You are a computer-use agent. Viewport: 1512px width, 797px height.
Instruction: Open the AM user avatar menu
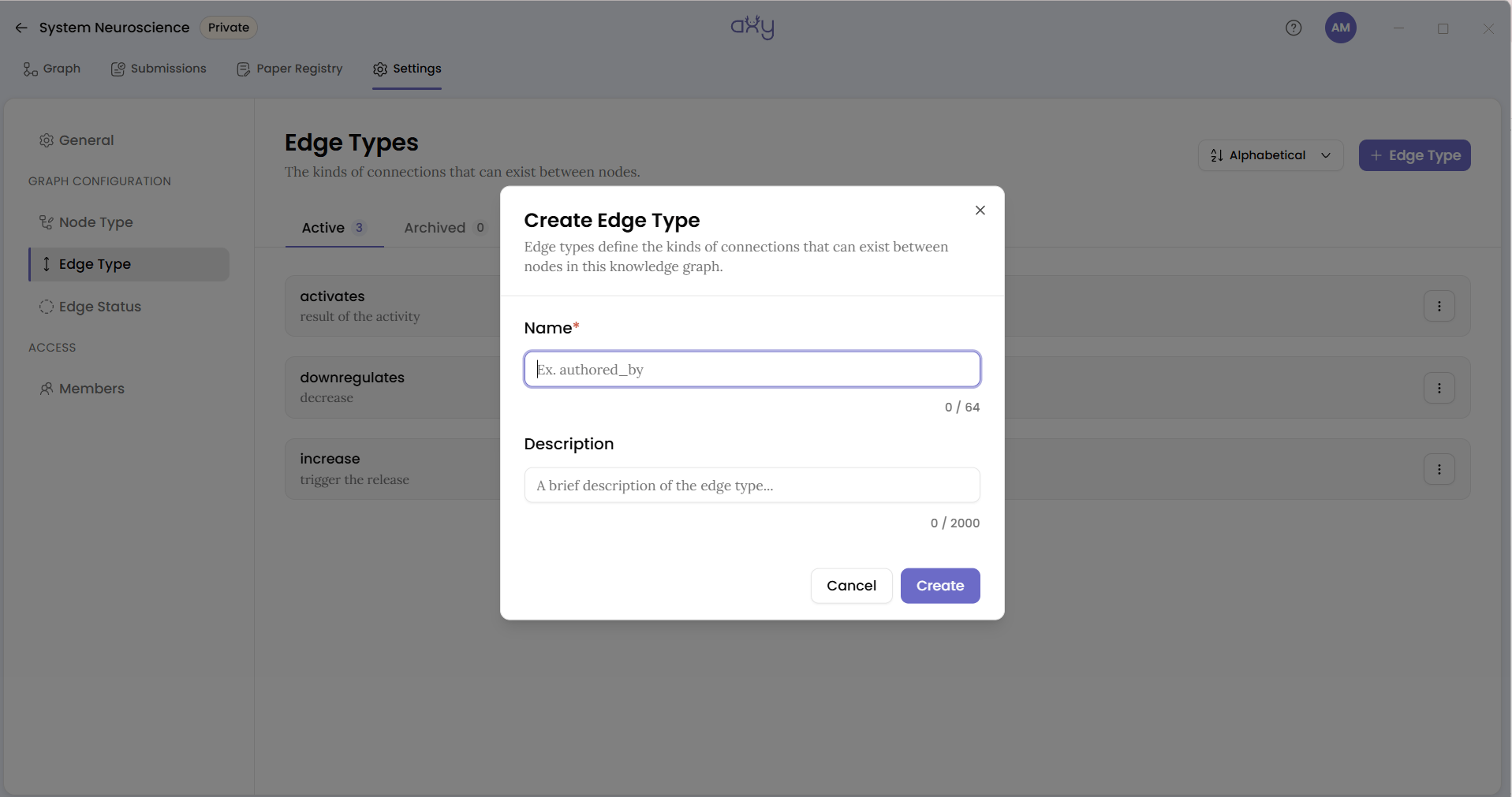(1341, 28)
